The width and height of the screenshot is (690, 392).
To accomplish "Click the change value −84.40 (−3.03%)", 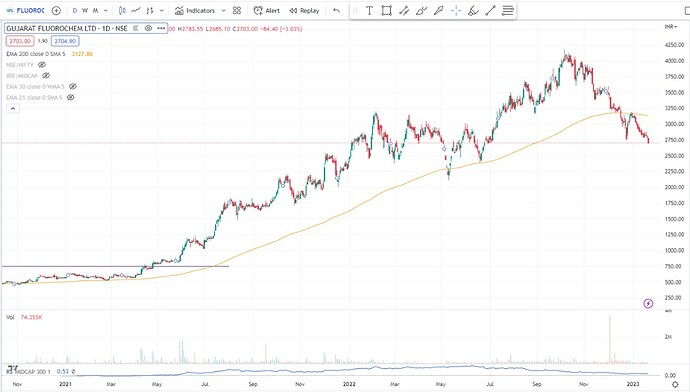I will 281,29.
